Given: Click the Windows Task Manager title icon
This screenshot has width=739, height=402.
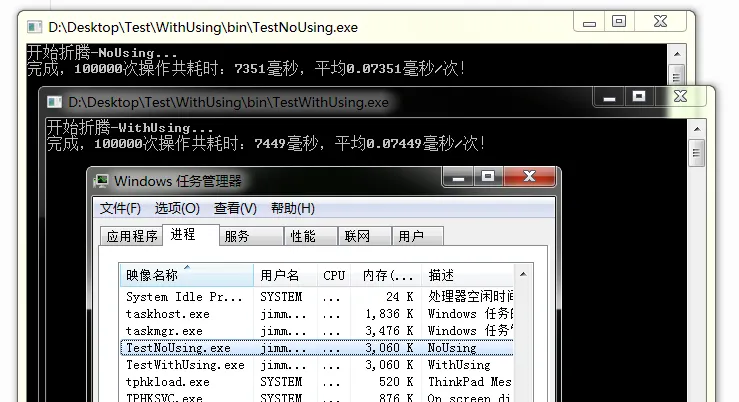Looking at the screenshot, I should pyautogui.click(x=101, y=181).
